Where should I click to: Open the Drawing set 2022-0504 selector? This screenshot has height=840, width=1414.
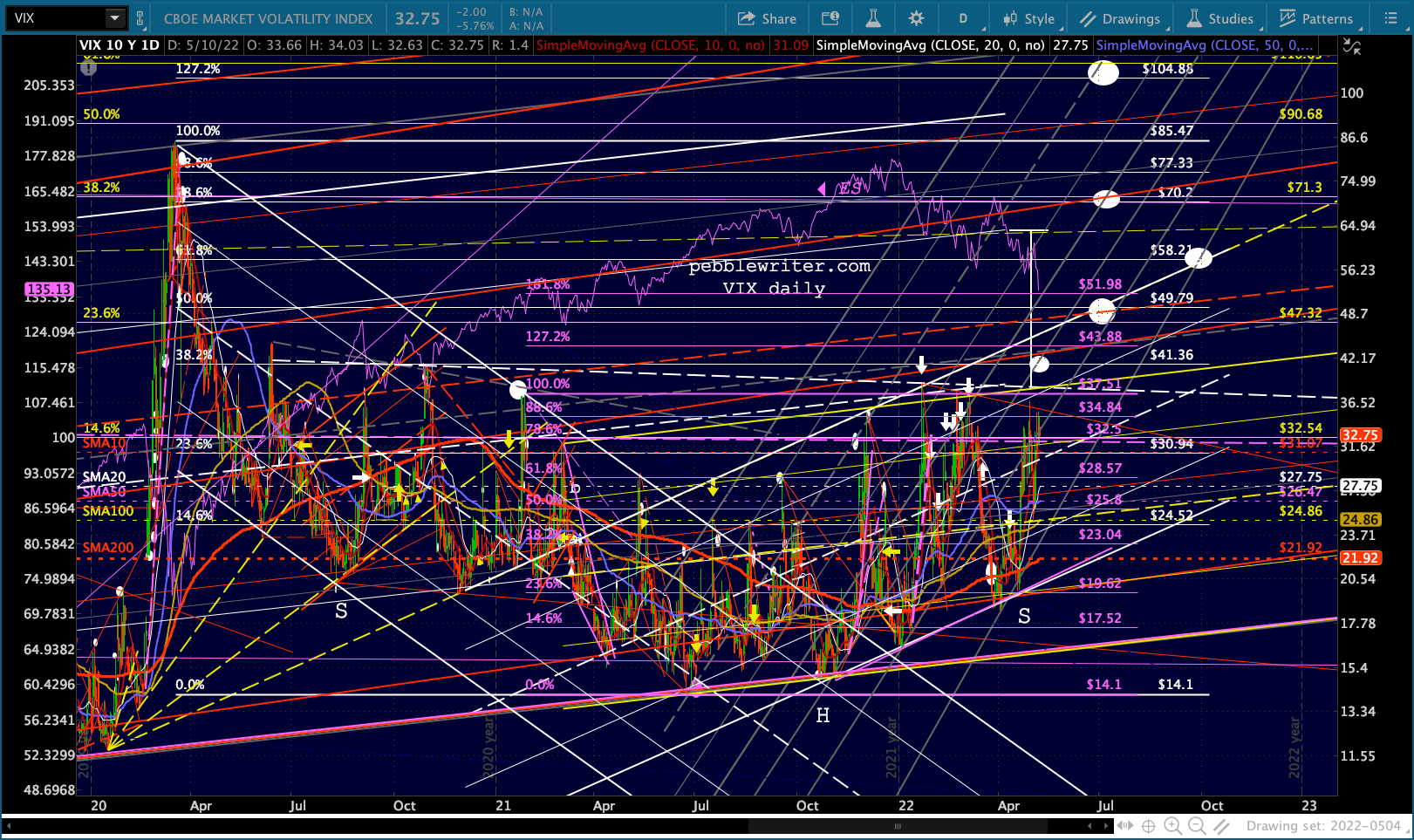pos(1323,826)
